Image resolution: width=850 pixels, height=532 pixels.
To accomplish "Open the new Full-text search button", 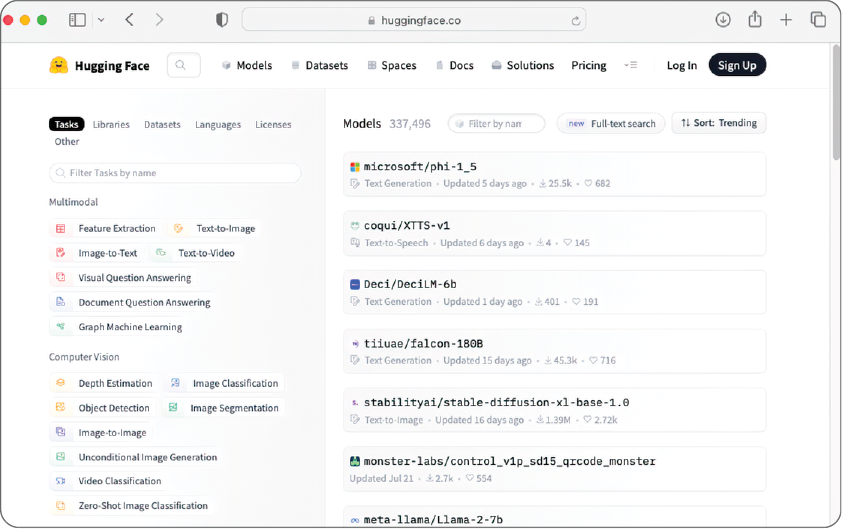I will pyautogui.click(x=611, y=124).
